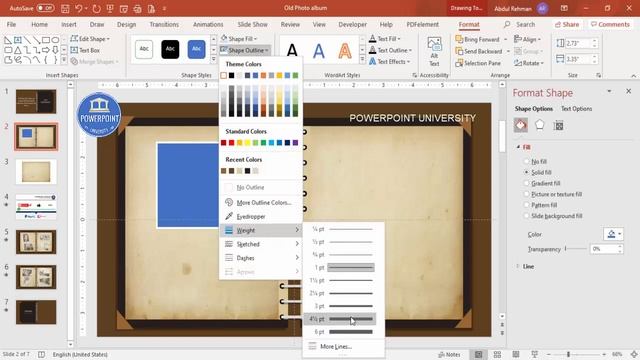Click the fit slide to window icon
640x360 pixels.
click(x=634, y=354)
